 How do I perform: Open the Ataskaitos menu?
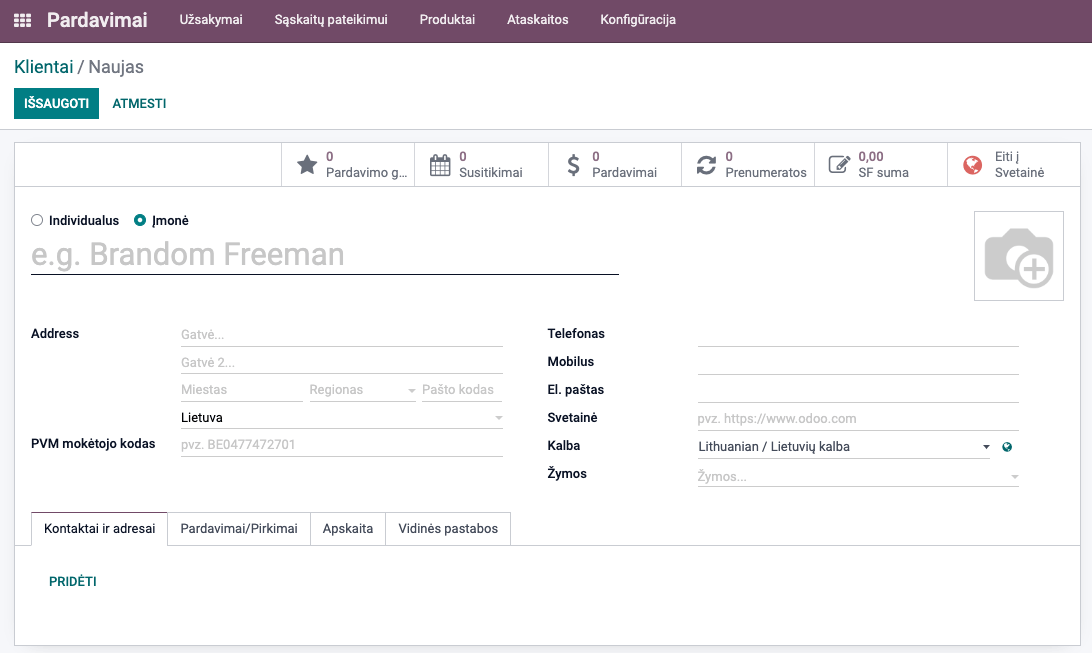click(x=537, y=20)
